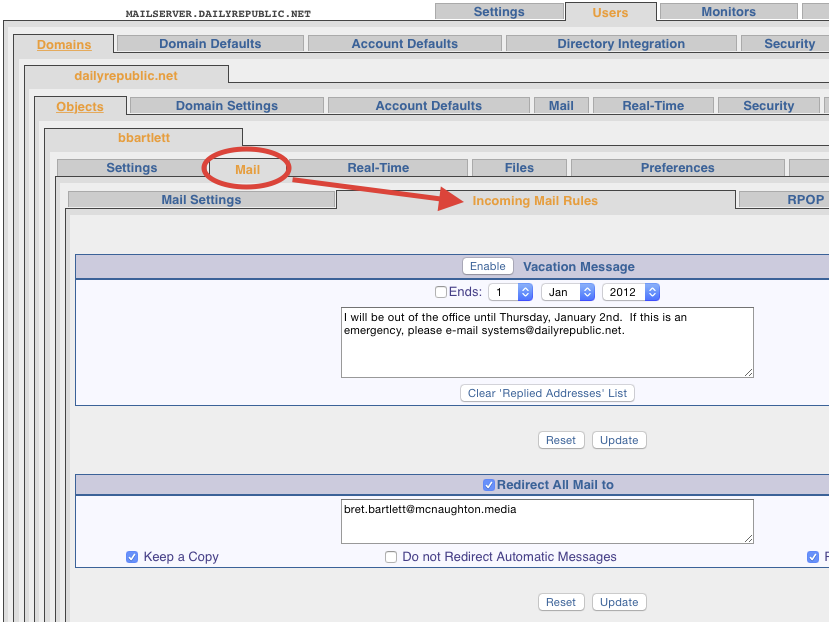Screen dimensions: 829x622
Task: Switch to the RPOP tab
Action: [x=805, y=200]
